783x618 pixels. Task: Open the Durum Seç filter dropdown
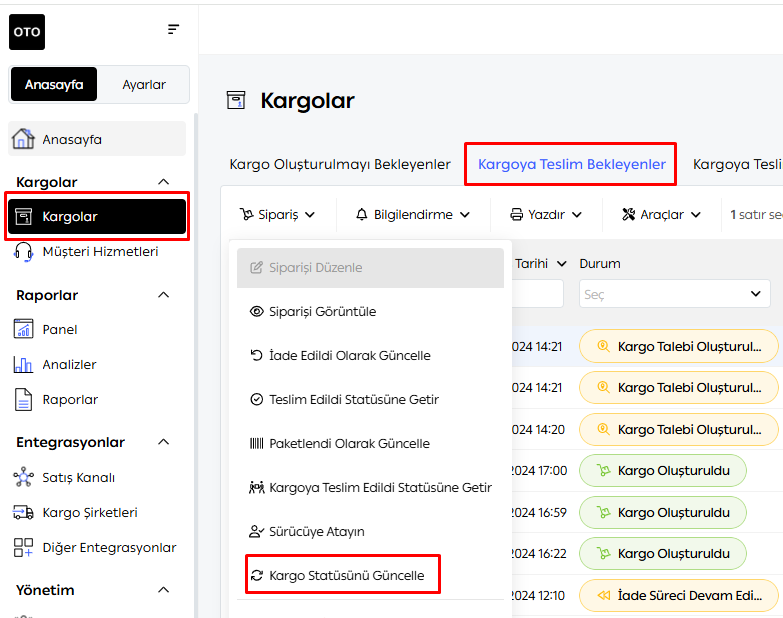[x=674, y=294]
